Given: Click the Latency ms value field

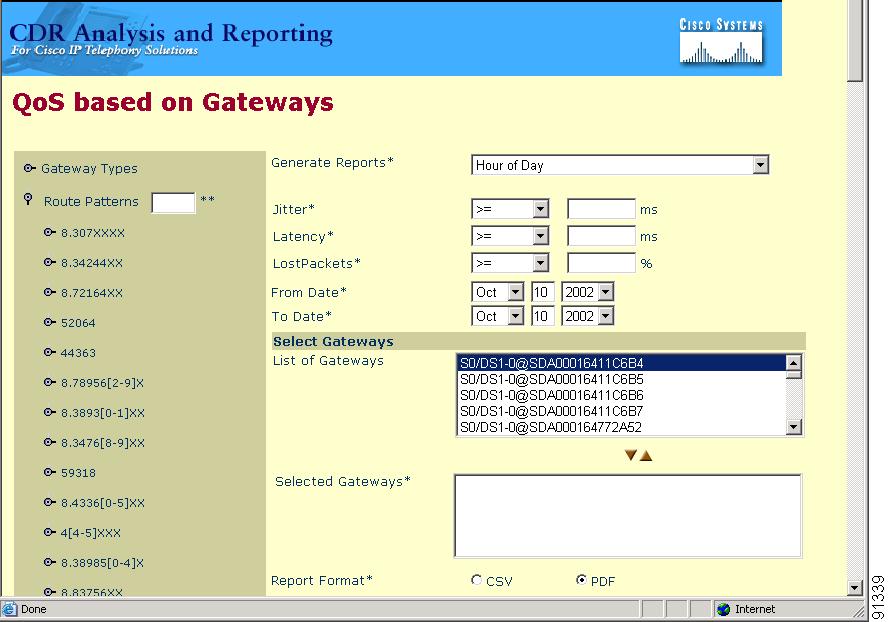Looking at the screenshot, I should tap(601, 236).
